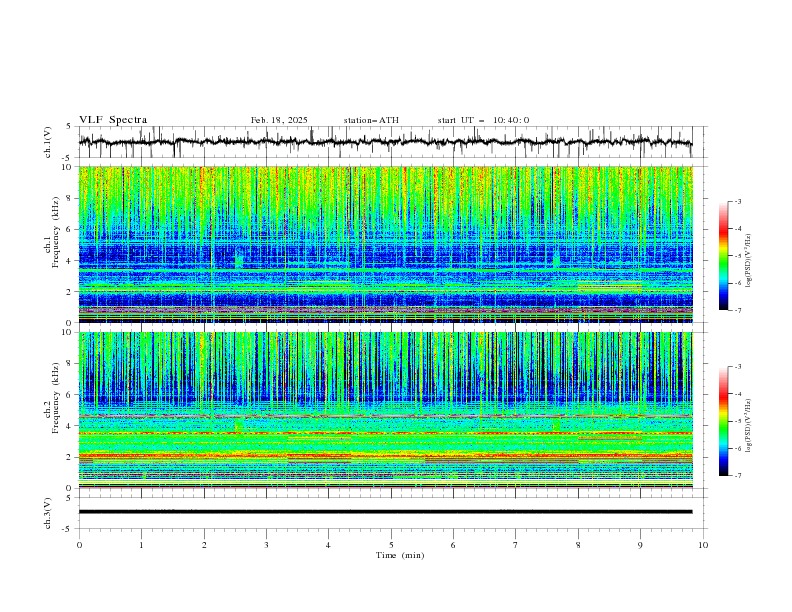Click the '5' tick on ch.1(V) axis
Image resolution: width=792 pixels, height=612 pixels.
[68, 127]
